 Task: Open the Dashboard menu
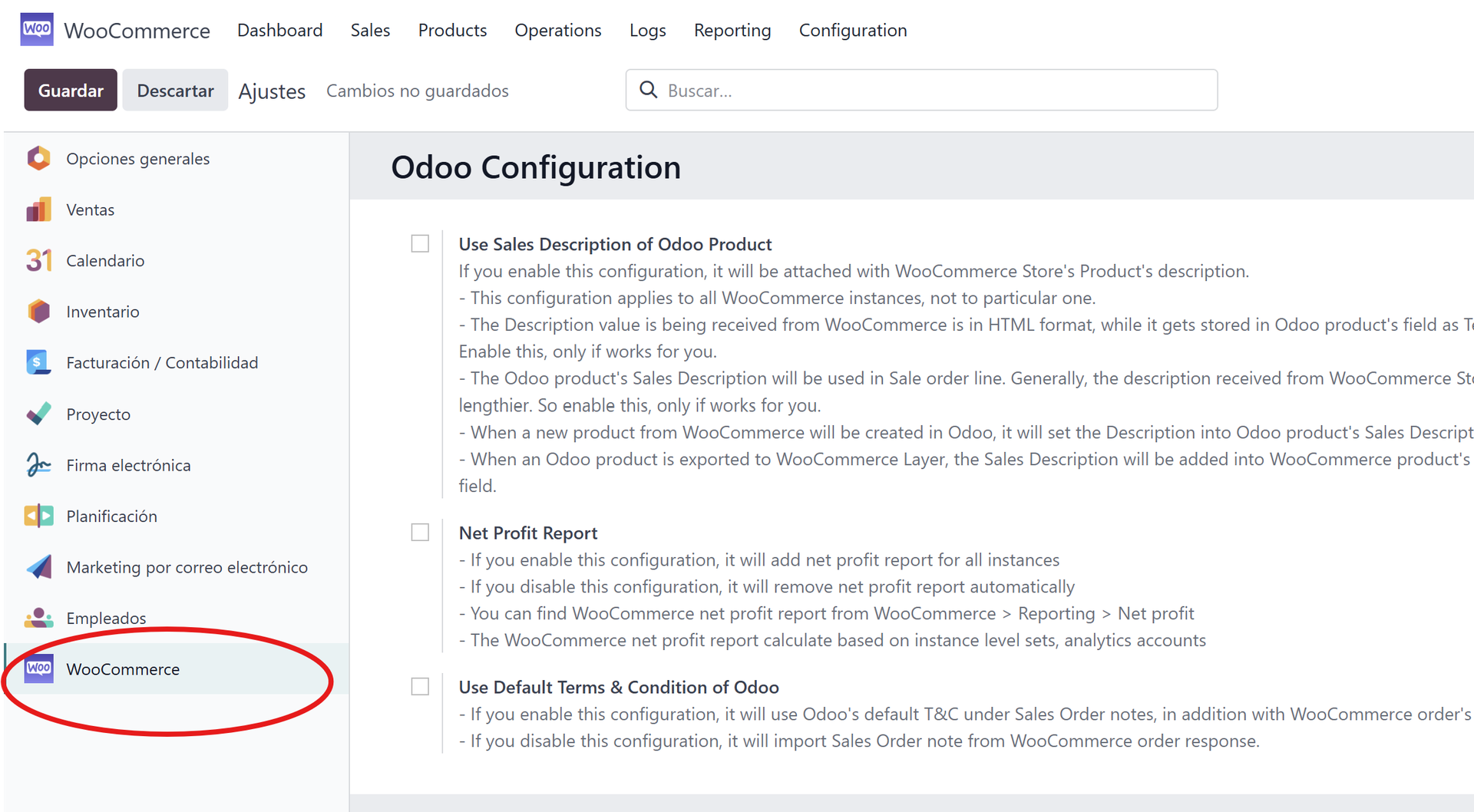(x=279, y=30)
